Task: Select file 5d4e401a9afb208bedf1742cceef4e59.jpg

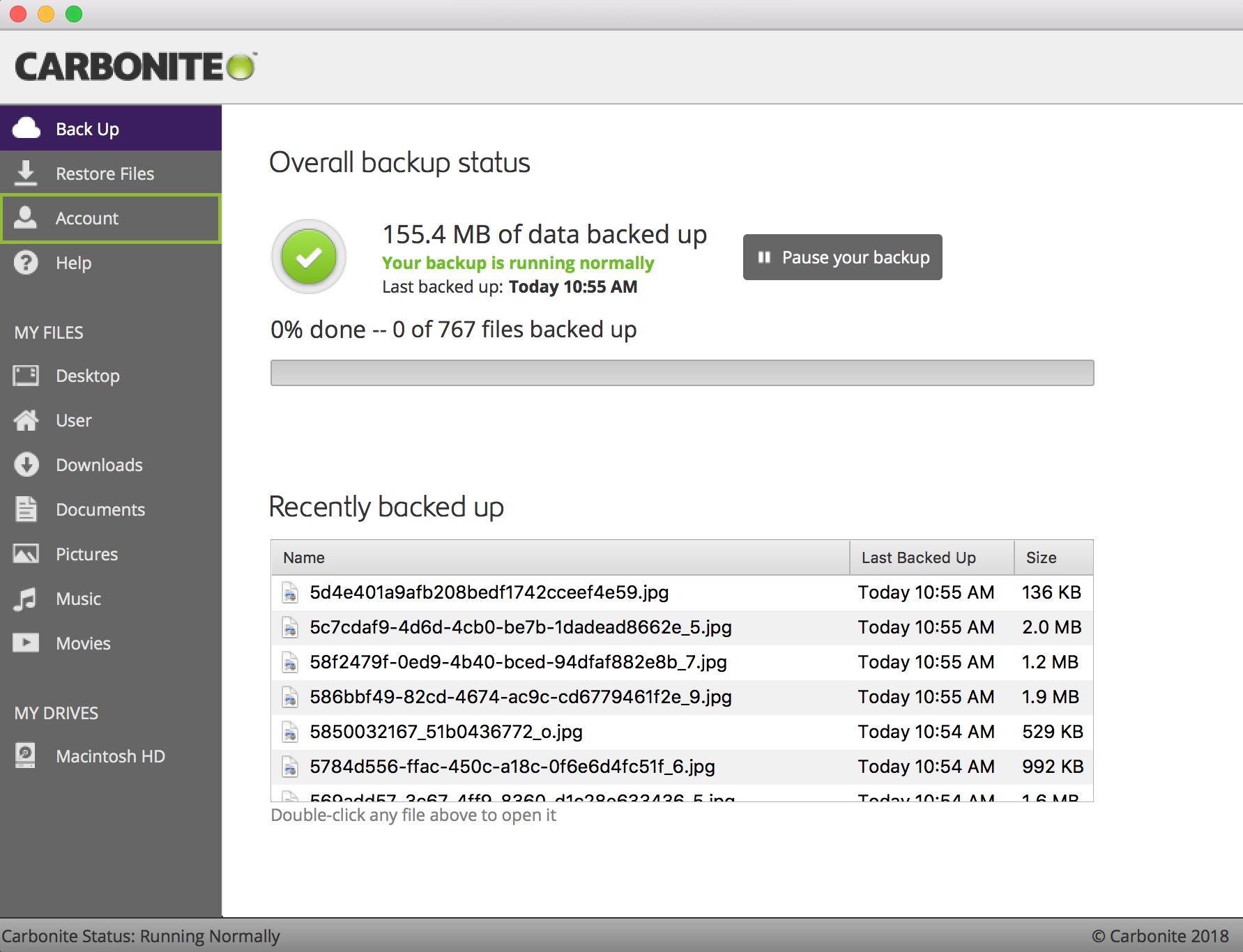Action: click(489, 592)
